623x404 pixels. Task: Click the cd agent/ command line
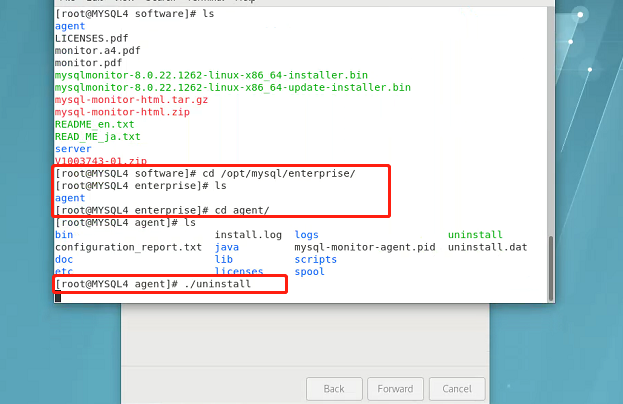click(x=162, y=210)
